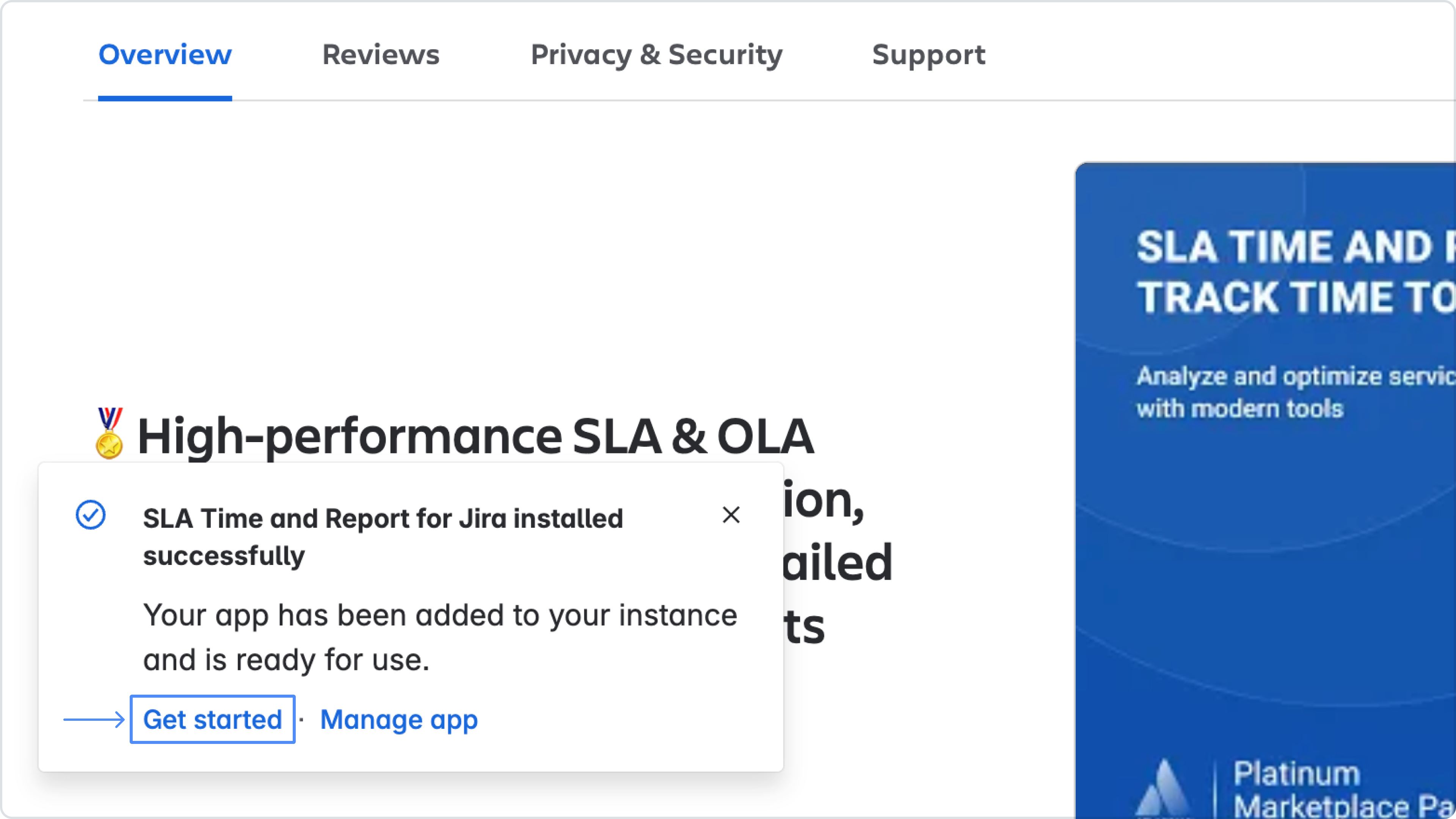Click the arrow pointing to Get started
The width and height of the screenshot is (1456, 819).
(94, 720)
